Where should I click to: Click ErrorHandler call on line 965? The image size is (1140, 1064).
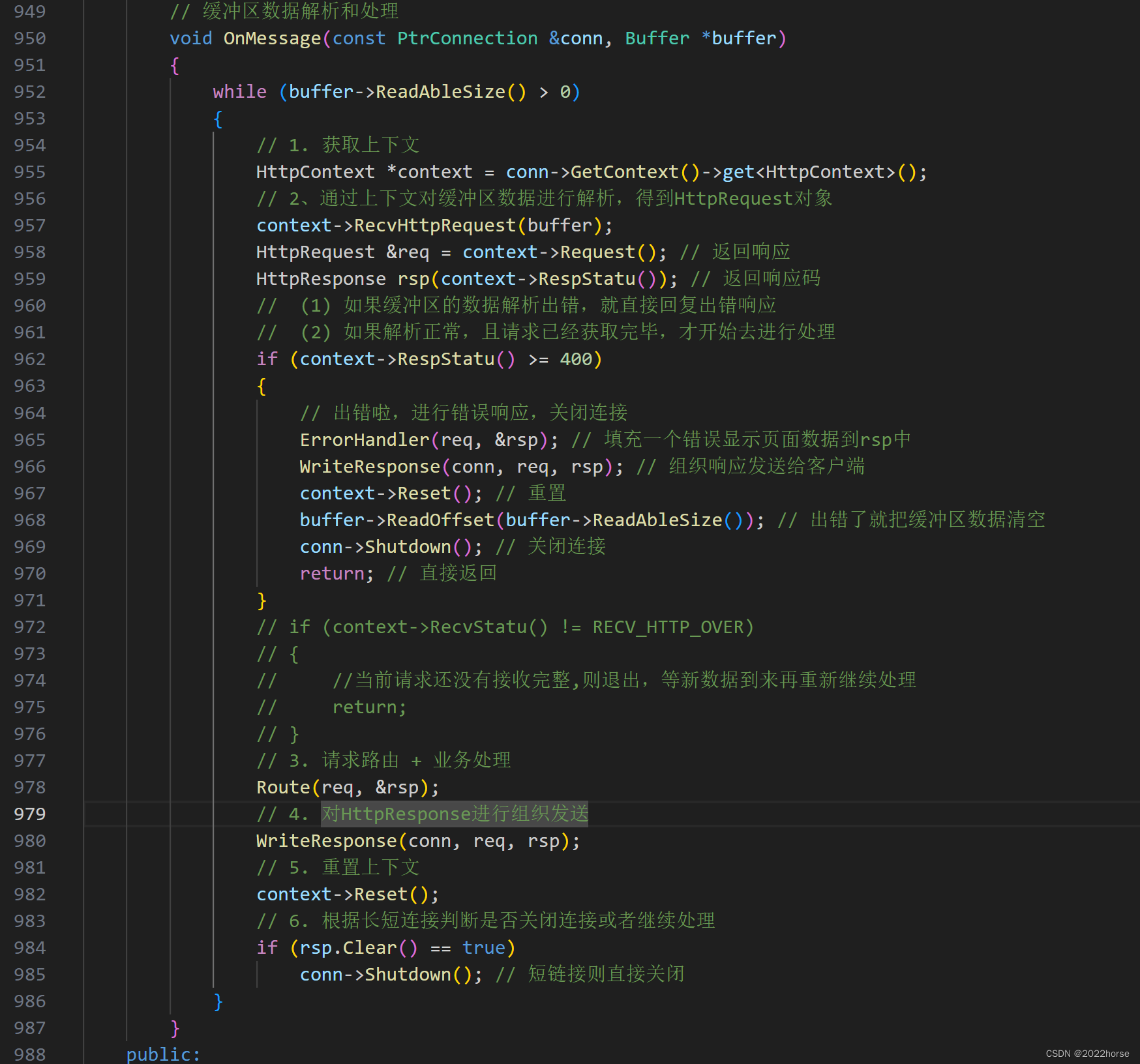coord(365,440)
